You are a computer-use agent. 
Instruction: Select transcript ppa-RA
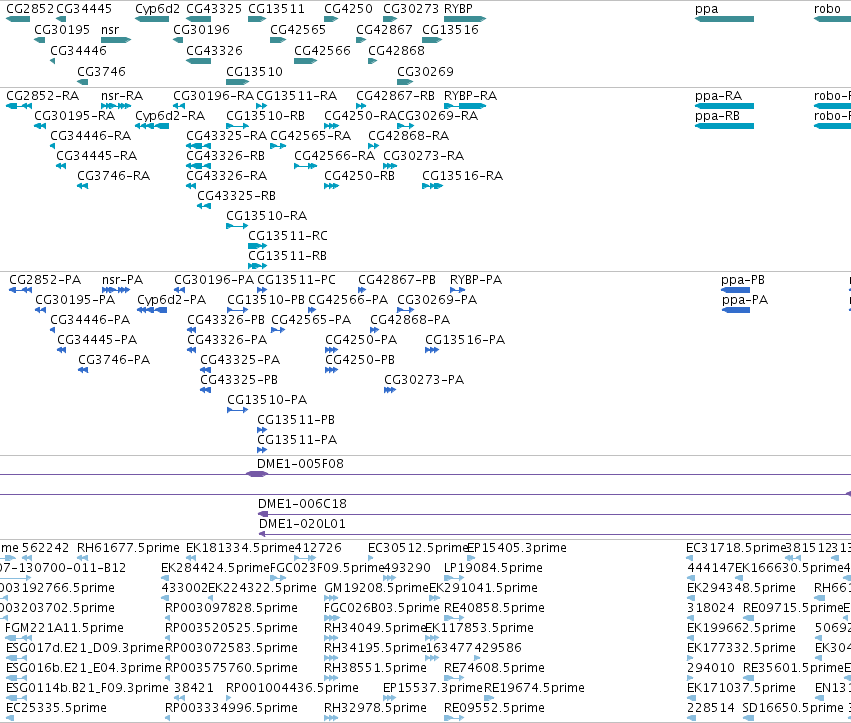719,96
